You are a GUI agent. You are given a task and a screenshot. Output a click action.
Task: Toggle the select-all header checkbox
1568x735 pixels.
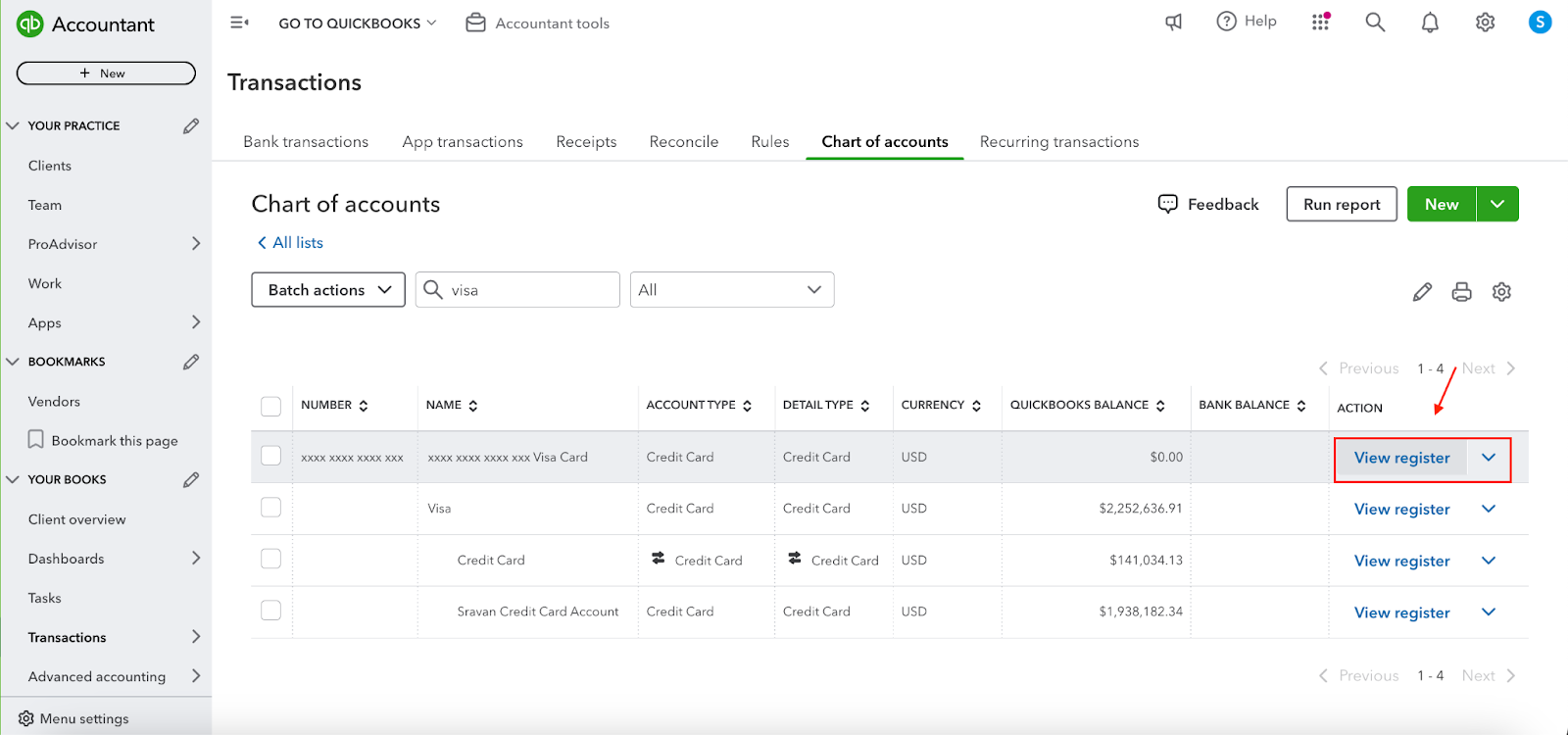click(271, 406)
